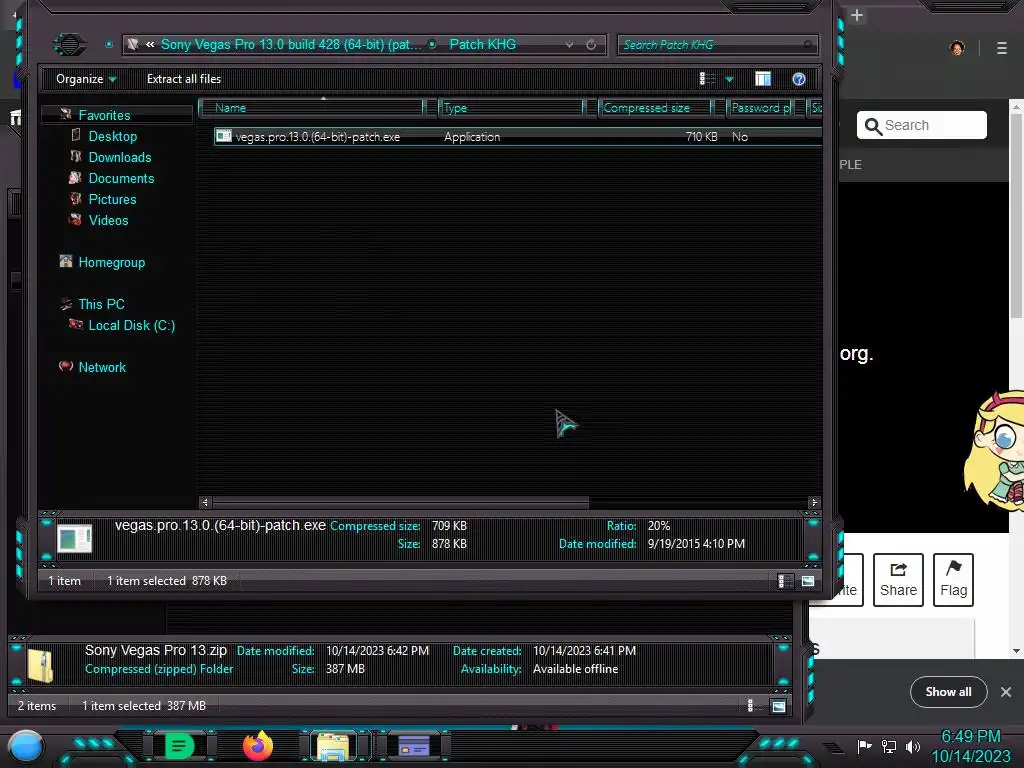The width and height of the screenshot is (1024, 768).
Task: Switch to details view in status bar
Action: click(785, 581)
